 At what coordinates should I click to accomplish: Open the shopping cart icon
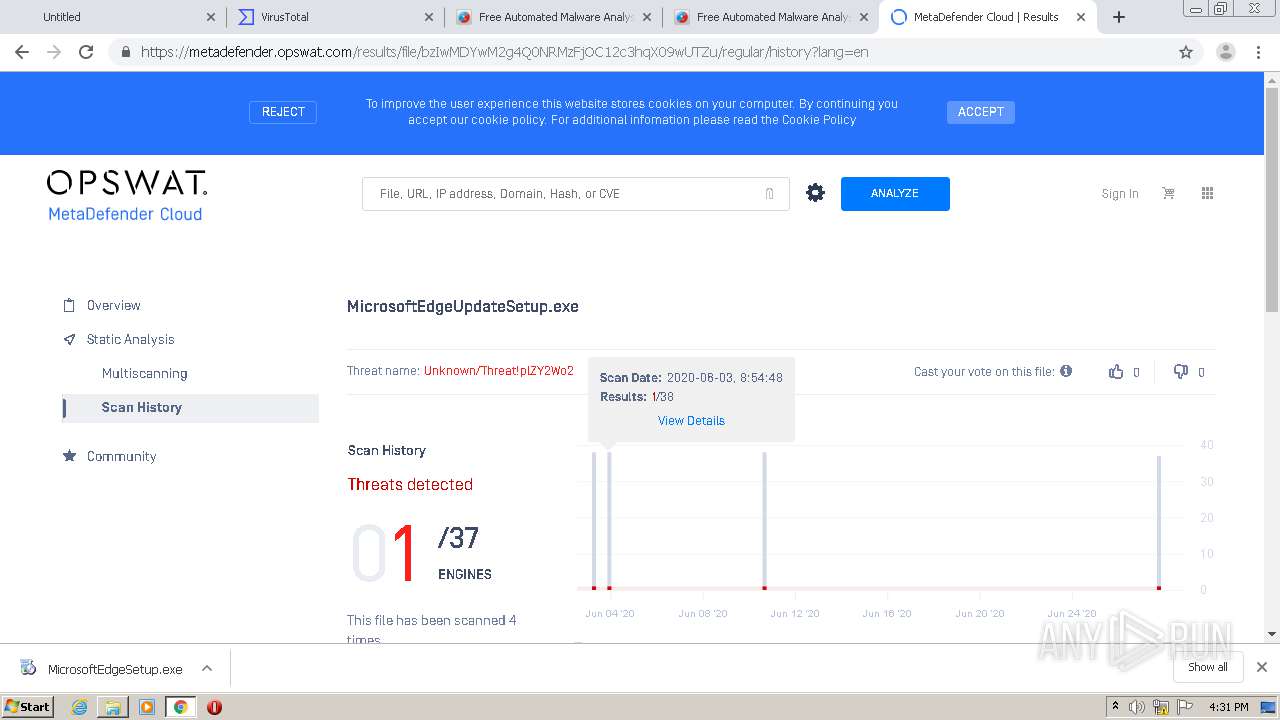[x=1168, y=193]
